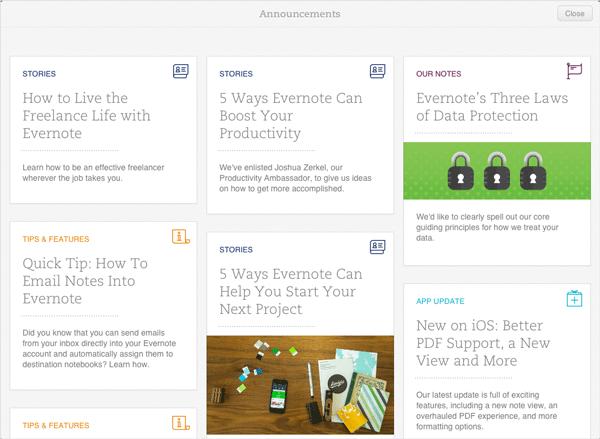Image resolution: width=600 pixels, height=439 pixels.
Task: Click the green padlocks banner image
Action: pos(497,170)
